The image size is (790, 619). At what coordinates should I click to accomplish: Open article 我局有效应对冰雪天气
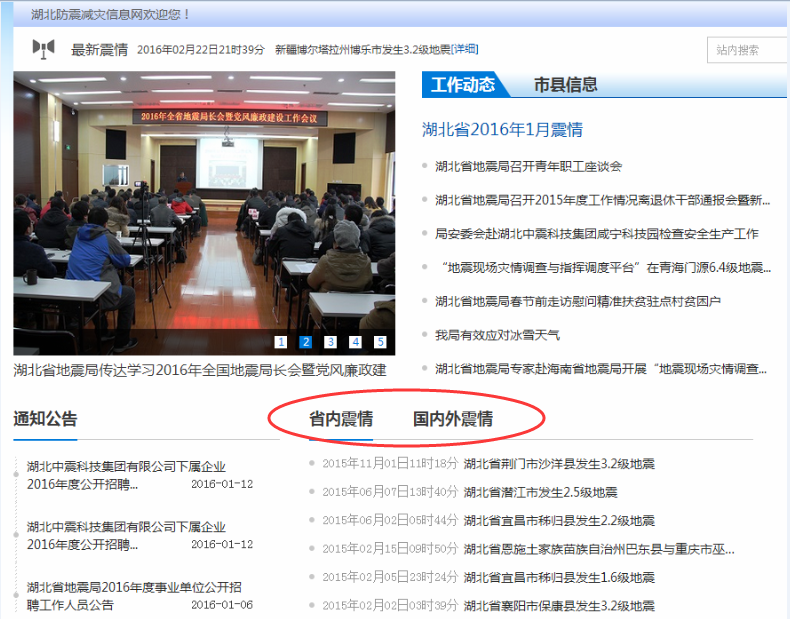click(497, 335)
